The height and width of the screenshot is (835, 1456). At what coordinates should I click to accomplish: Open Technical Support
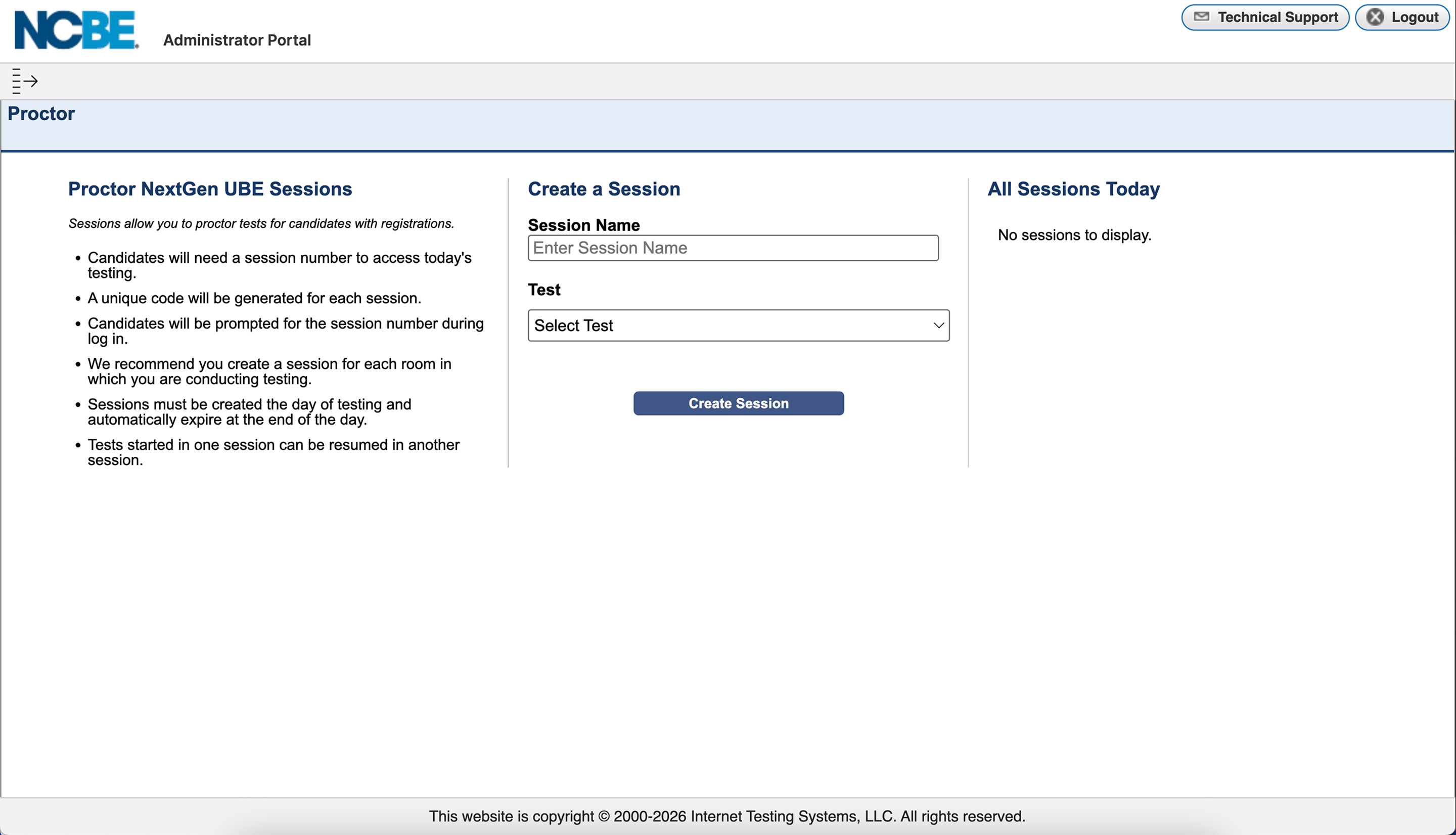(x=1265, y=17)
